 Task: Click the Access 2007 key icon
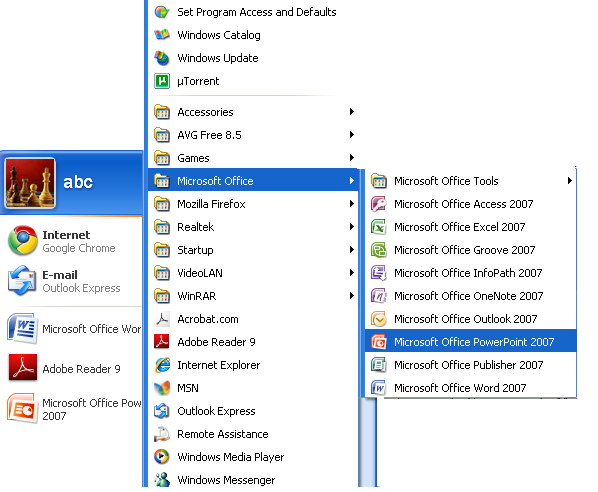379,204
